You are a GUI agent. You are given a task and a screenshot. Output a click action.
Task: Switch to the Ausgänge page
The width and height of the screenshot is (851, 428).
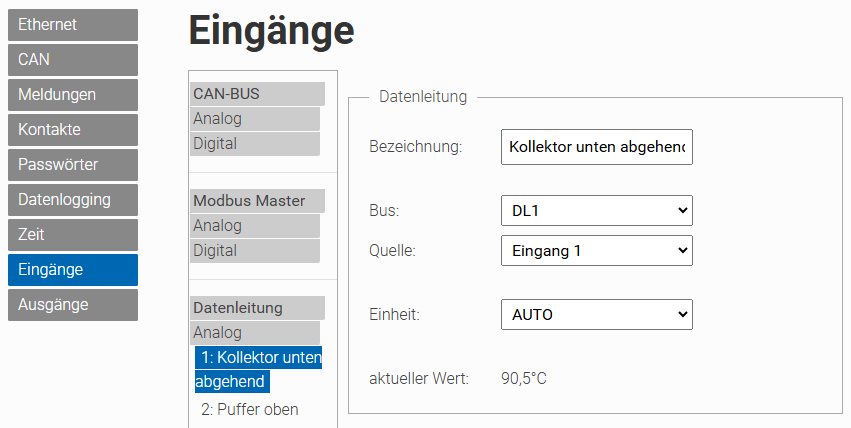[x=72, y=305]
